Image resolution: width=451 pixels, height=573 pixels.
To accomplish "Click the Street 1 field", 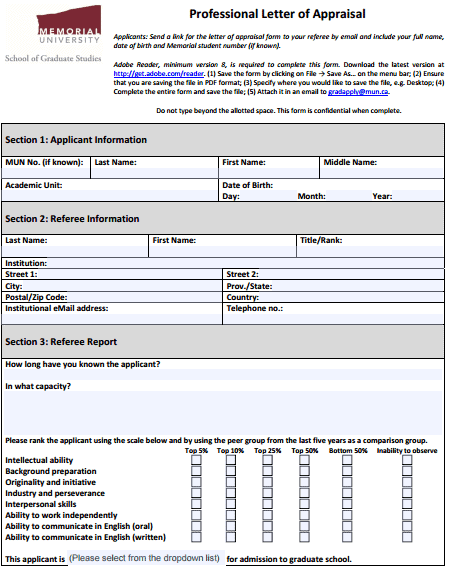I will [x=129, y=274].
